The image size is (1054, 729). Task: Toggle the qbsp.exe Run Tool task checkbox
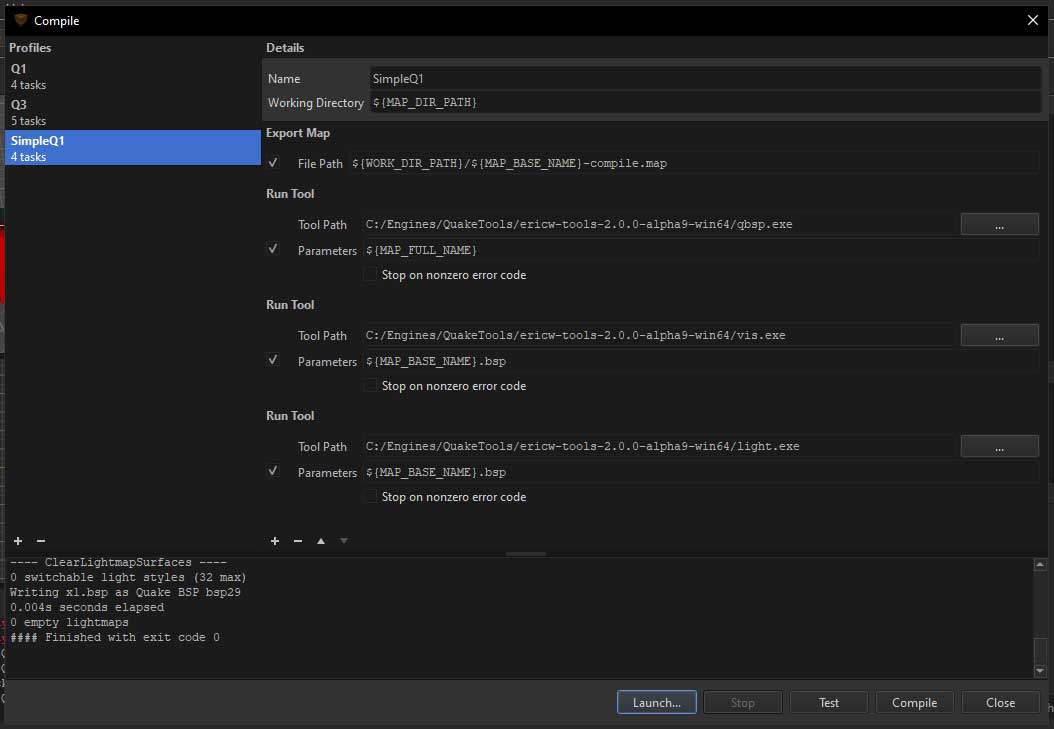click(273, 249)
